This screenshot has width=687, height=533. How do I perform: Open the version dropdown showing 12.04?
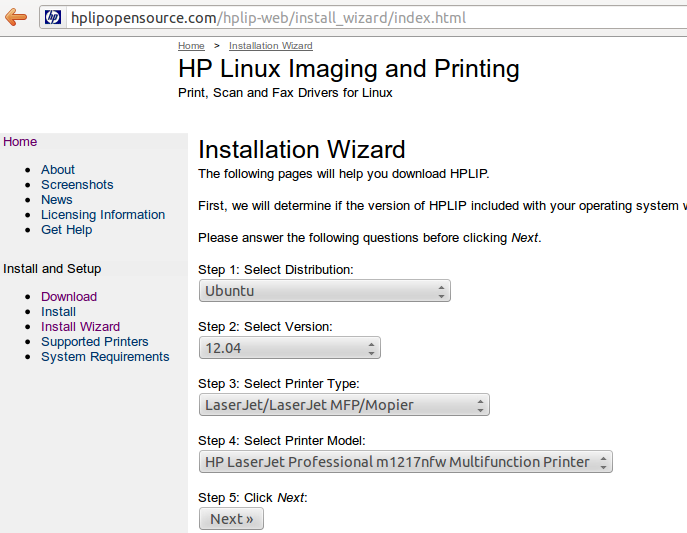click(x=290, y=348)
